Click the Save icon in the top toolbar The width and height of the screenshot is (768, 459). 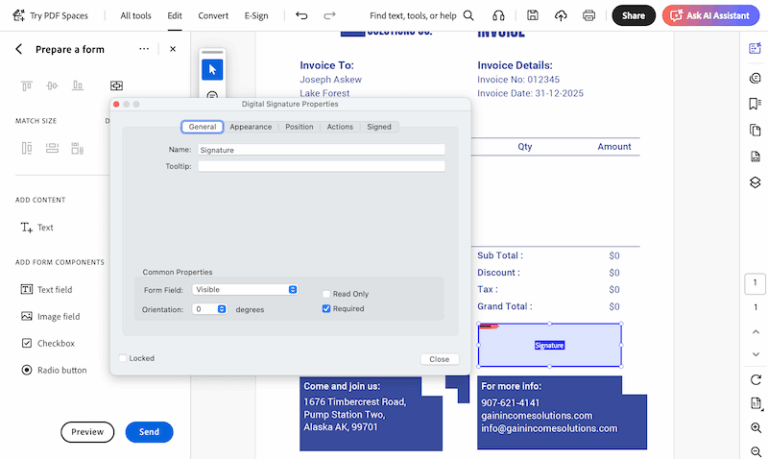(x=533, y=16)
